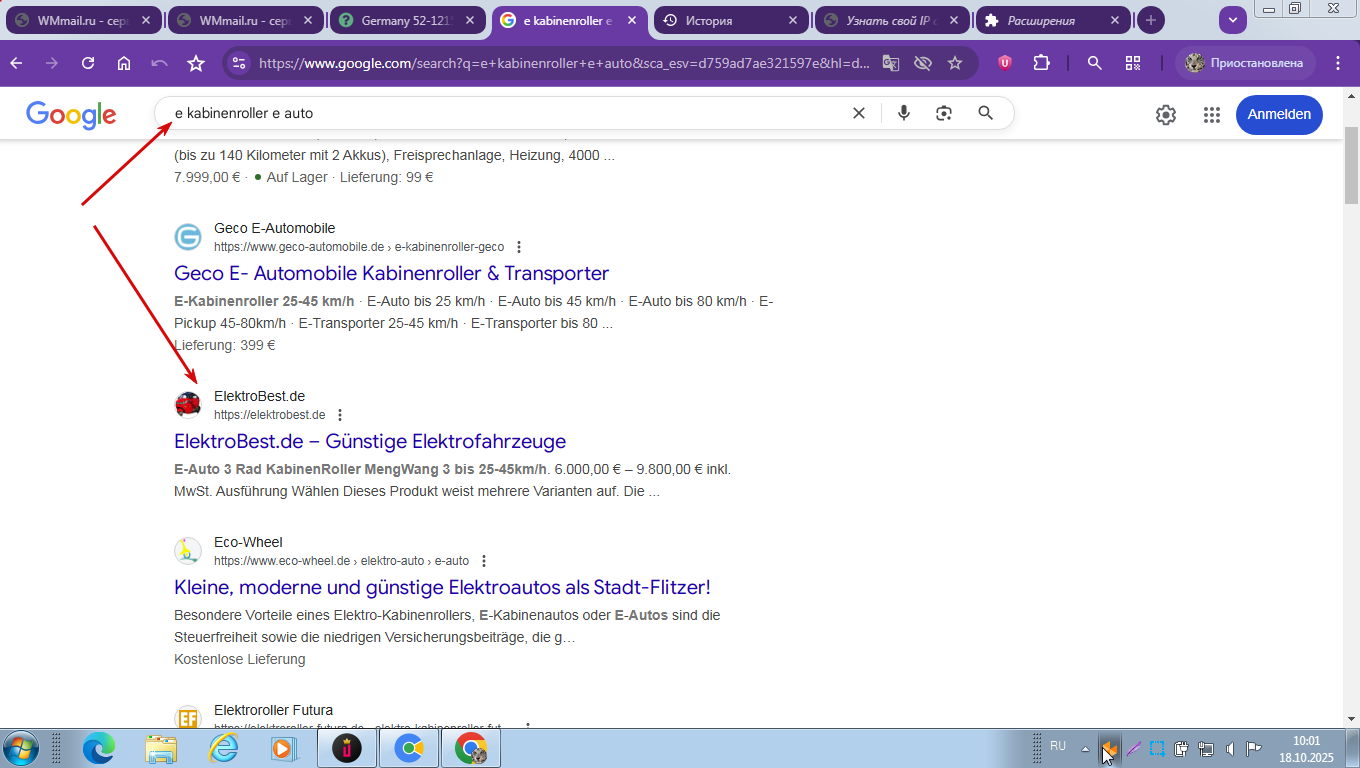Go to the Google logo homepage

71,115
